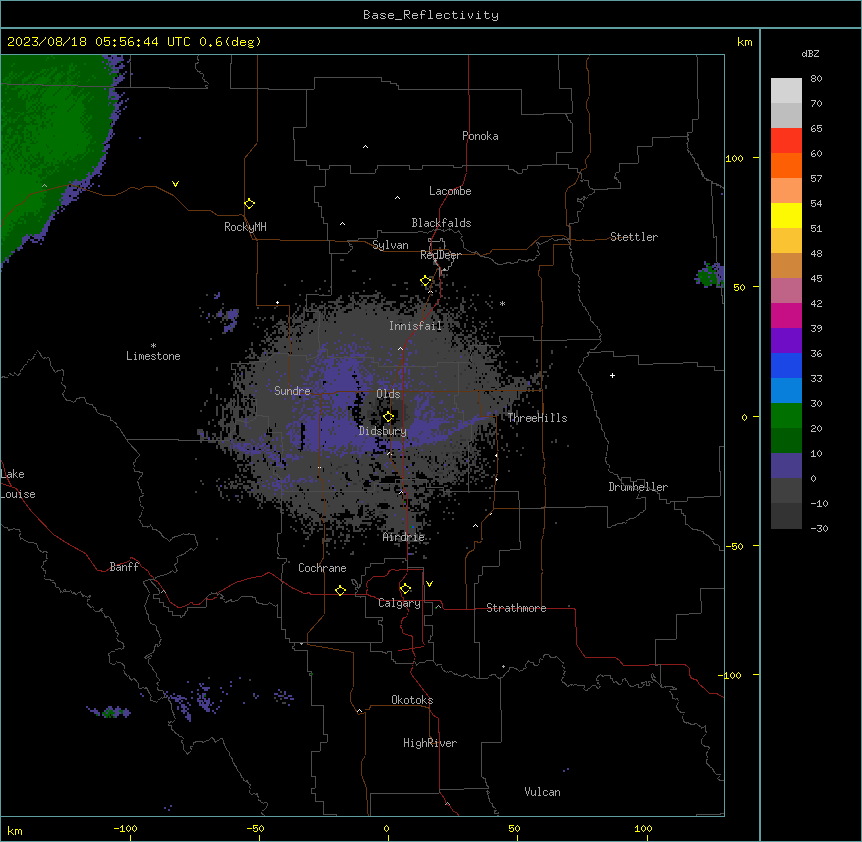Click the Cochrane city label
Viewport: 862px width, 842px height.
click(322, 568)
